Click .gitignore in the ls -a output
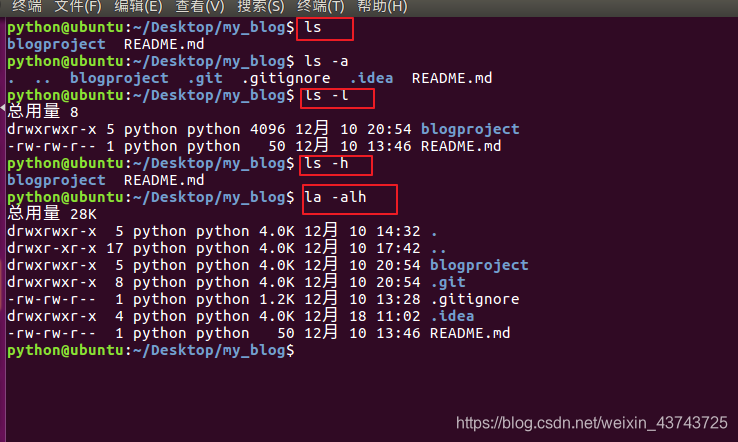 click(286, 78)
